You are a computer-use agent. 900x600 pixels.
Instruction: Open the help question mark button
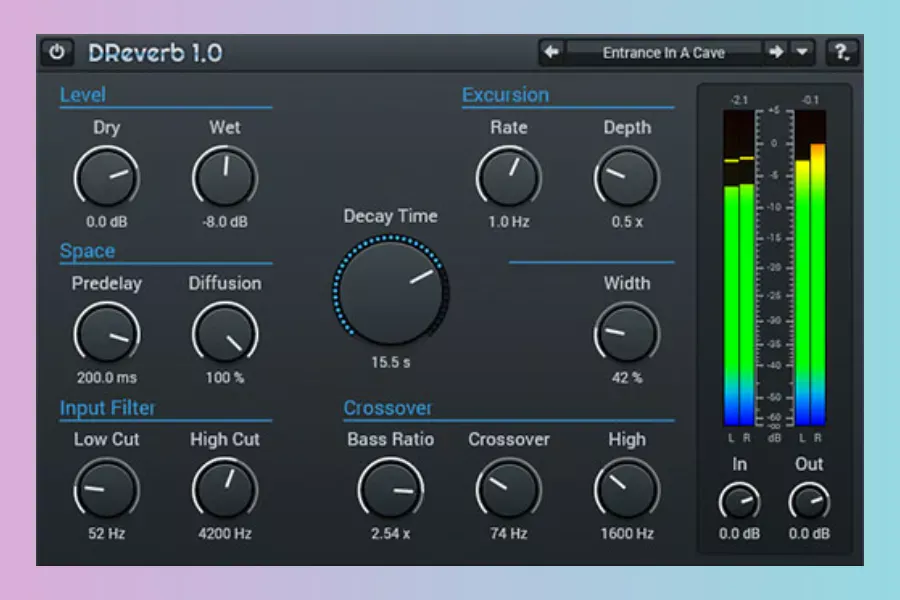click(841, 53)
